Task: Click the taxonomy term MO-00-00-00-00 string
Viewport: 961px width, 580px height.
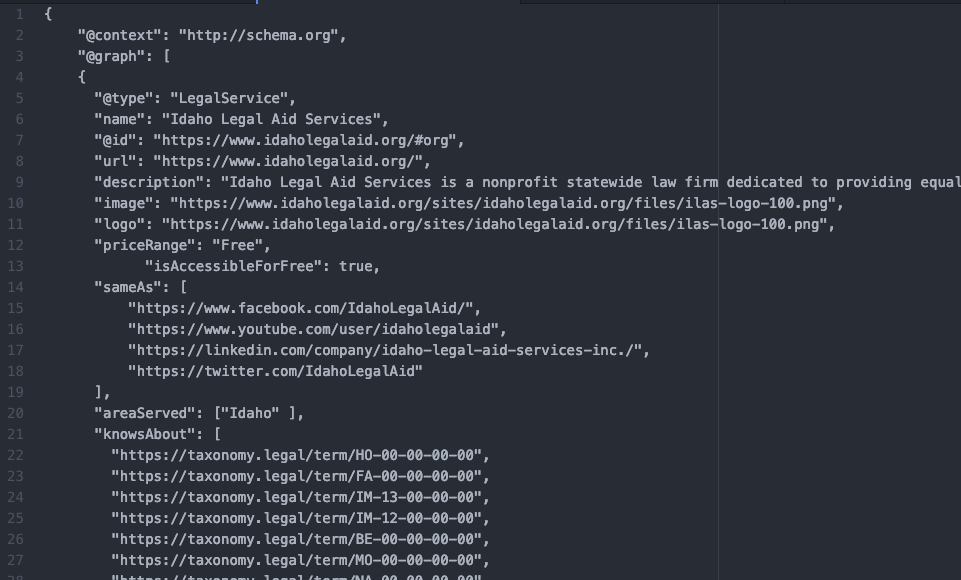Action: (296, 560)
